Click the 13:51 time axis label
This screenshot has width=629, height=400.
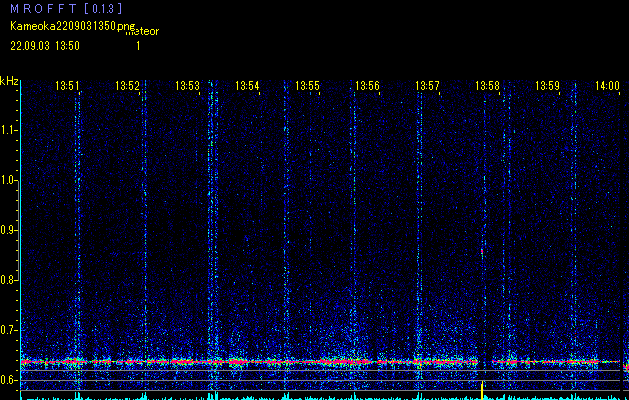click(x=67, y=86)
